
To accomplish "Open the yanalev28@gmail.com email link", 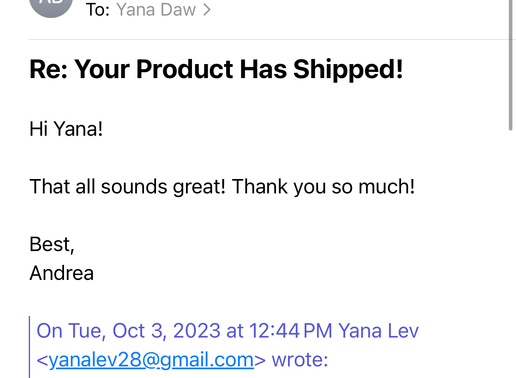I will pos(151,360).
